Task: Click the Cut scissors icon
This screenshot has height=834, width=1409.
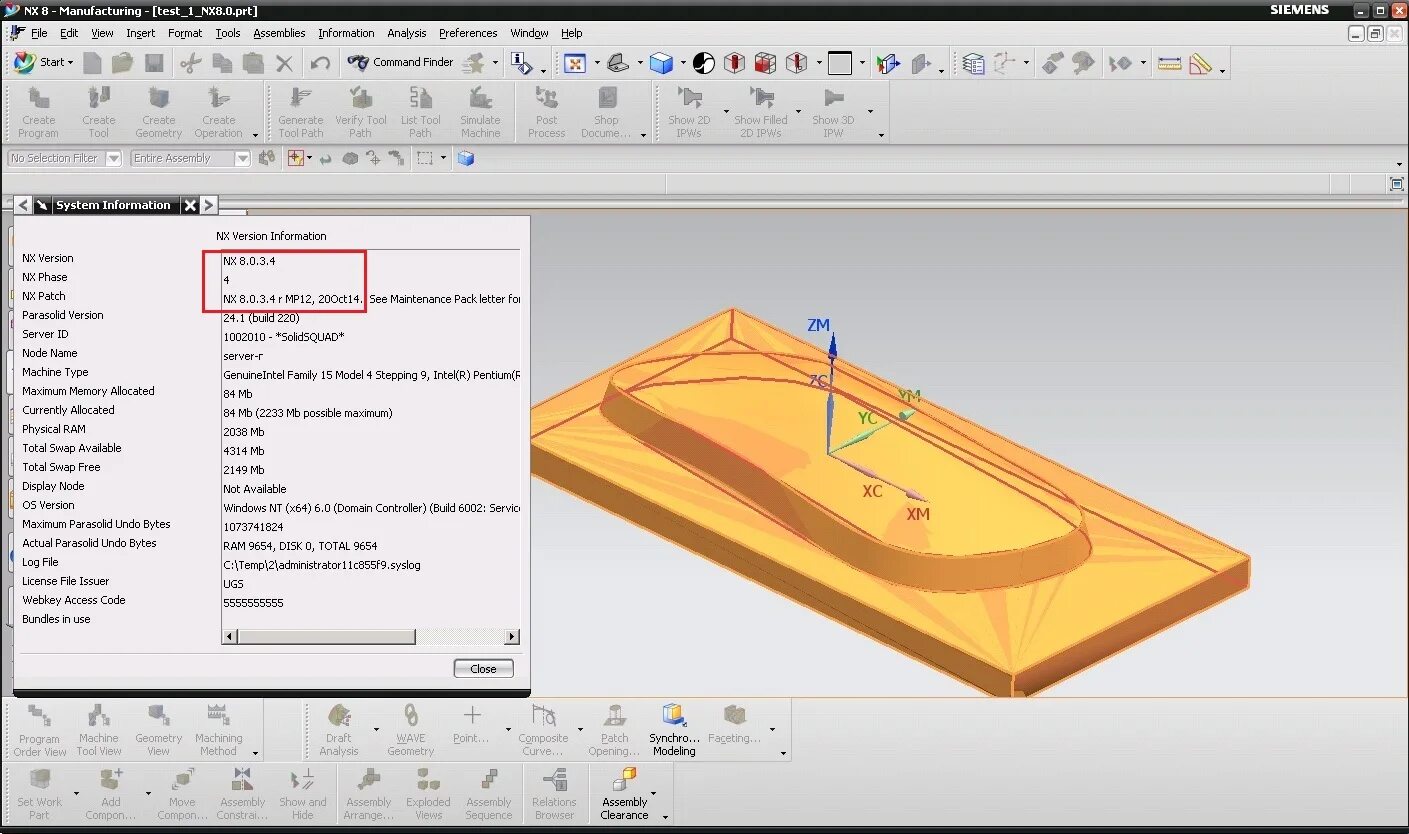Action: pos(191,63)
